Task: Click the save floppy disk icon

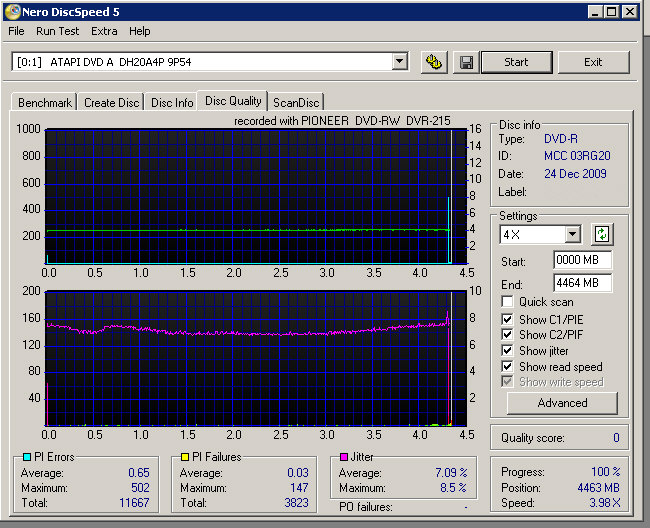Action: [x=466, y=63]
